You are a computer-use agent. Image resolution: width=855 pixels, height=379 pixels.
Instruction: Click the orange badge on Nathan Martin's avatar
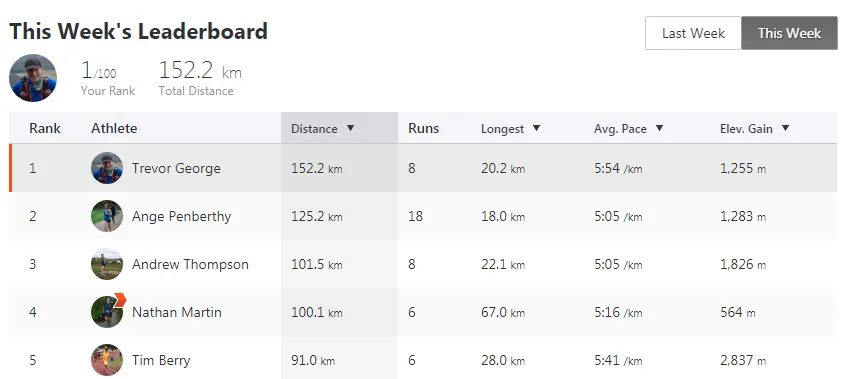120,299
